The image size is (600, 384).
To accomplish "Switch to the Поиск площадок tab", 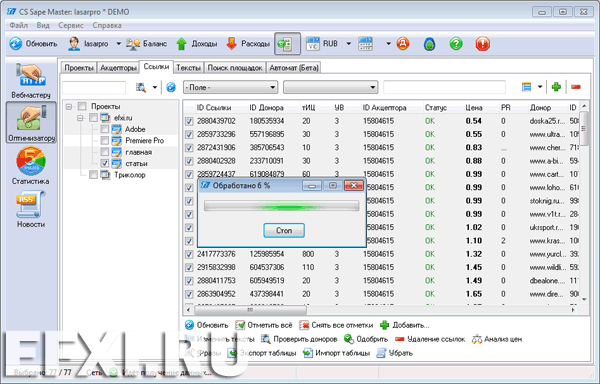I will (235, 68).
